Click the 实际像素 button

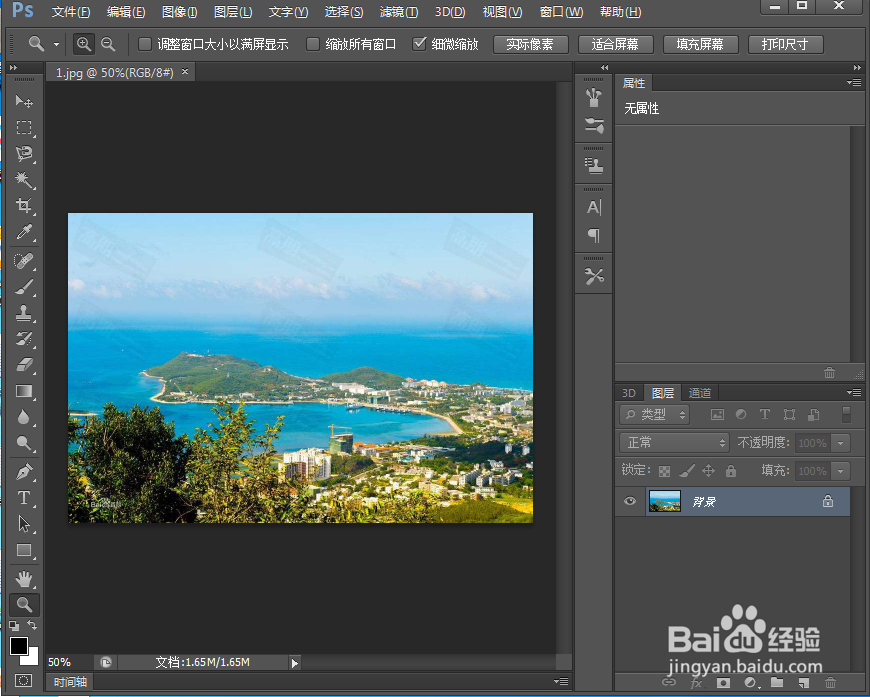(530, 44)
